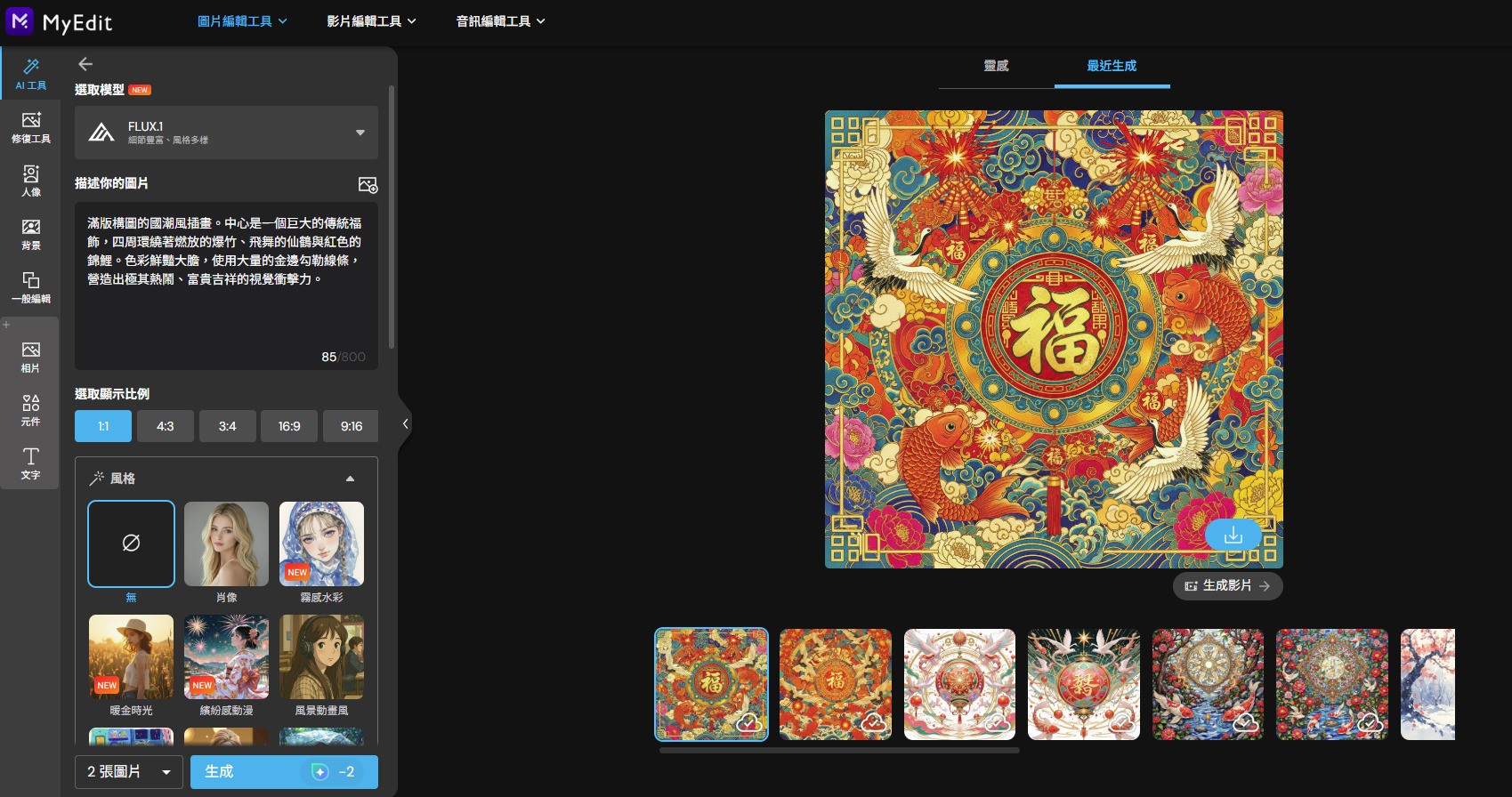
Task: Open the 音訊編輯工具 dropdown menu
Action: click(x=500, y=21)
